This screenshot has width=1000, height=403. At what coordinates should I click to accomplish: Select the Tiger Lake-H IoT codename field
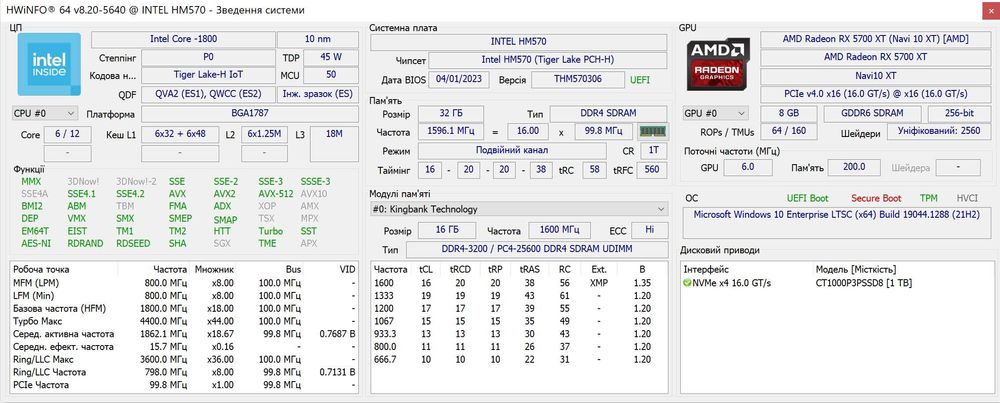click(208, 75)
